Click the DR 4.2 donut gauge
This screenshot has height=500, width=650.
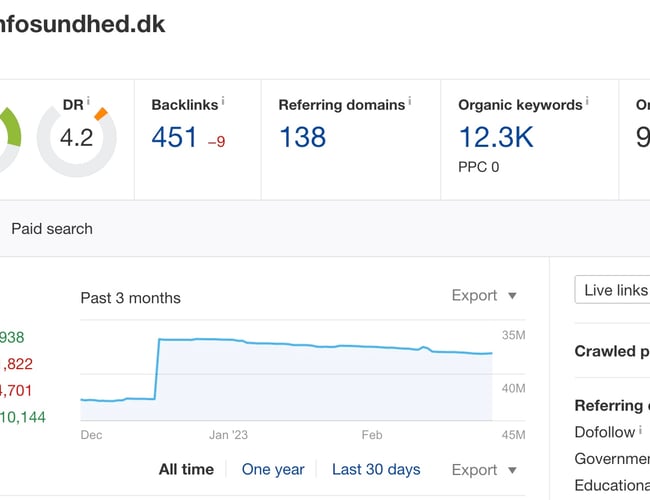point(76,138)
